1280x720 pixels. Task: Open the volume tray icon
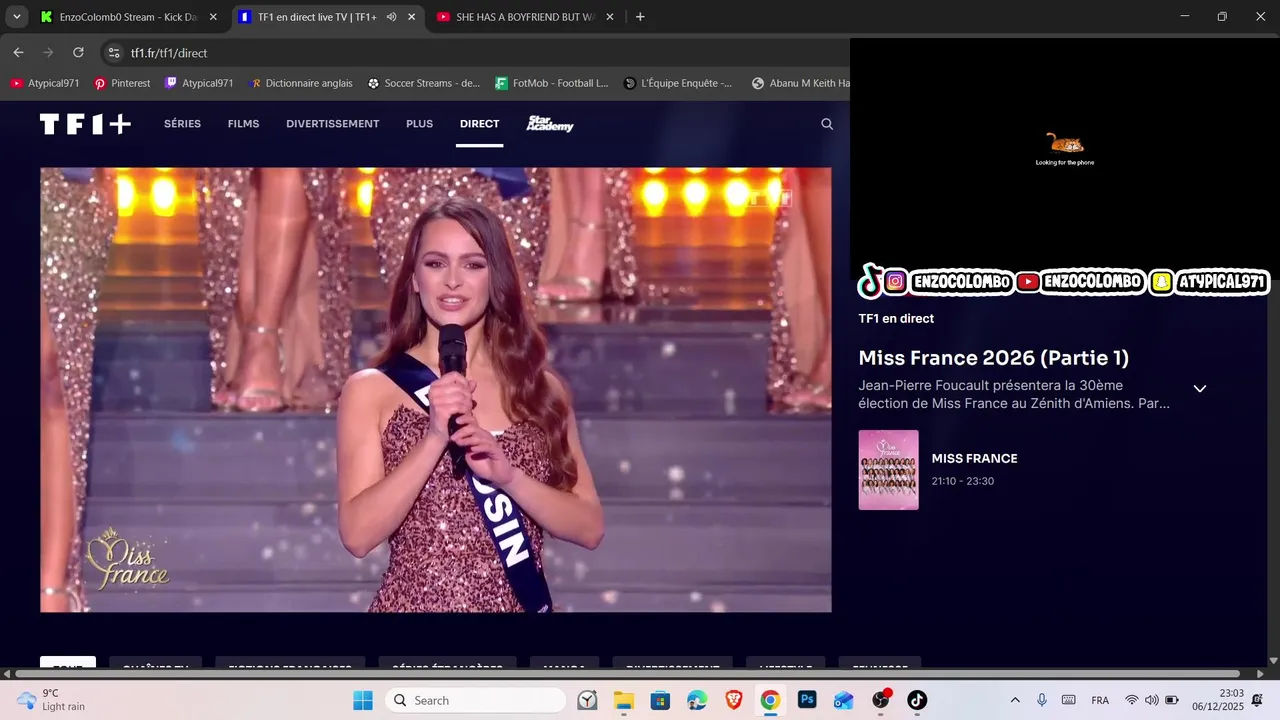point(1152,700)
